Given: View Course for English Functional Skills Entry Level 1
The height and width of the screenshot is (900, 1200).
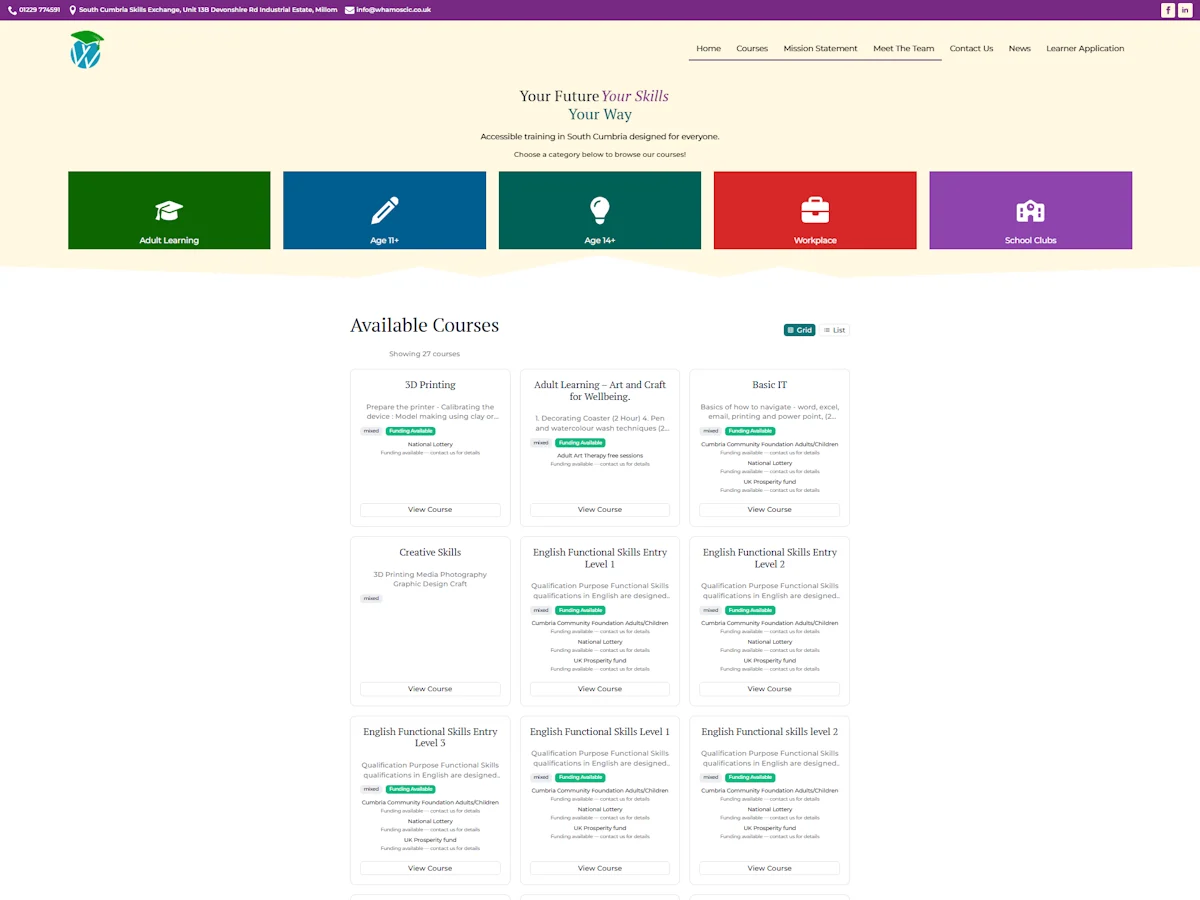Looking at the screenshot, I should pyautogui.click(x=600, y=689).
